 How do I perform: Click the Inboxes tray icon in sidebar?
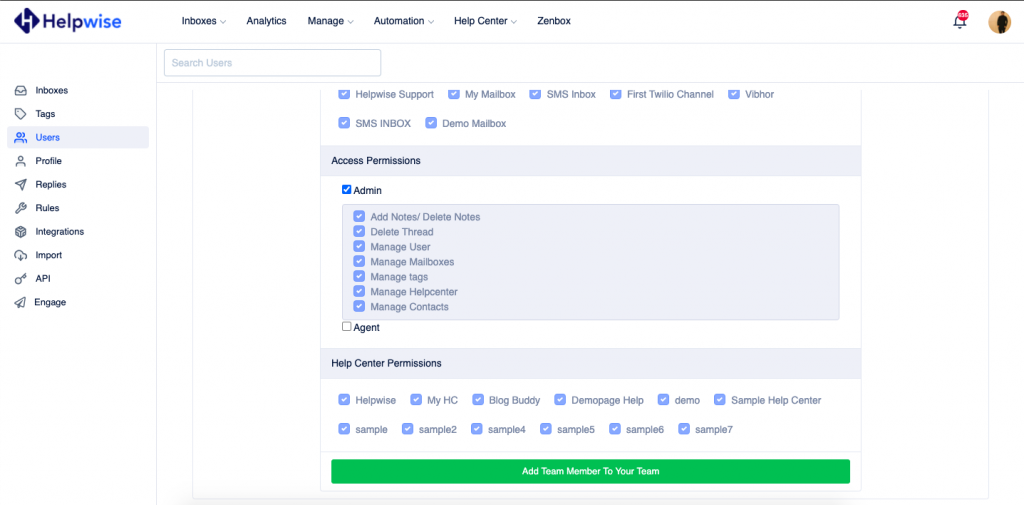(20, 91)
